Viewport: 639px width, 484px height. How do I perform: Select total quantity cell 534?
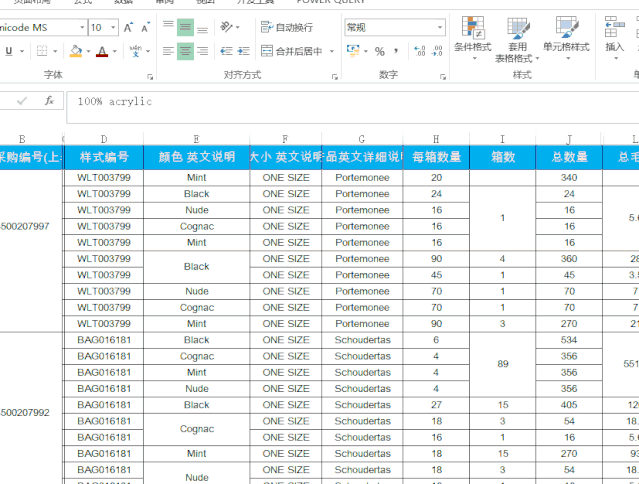(569, 340)
